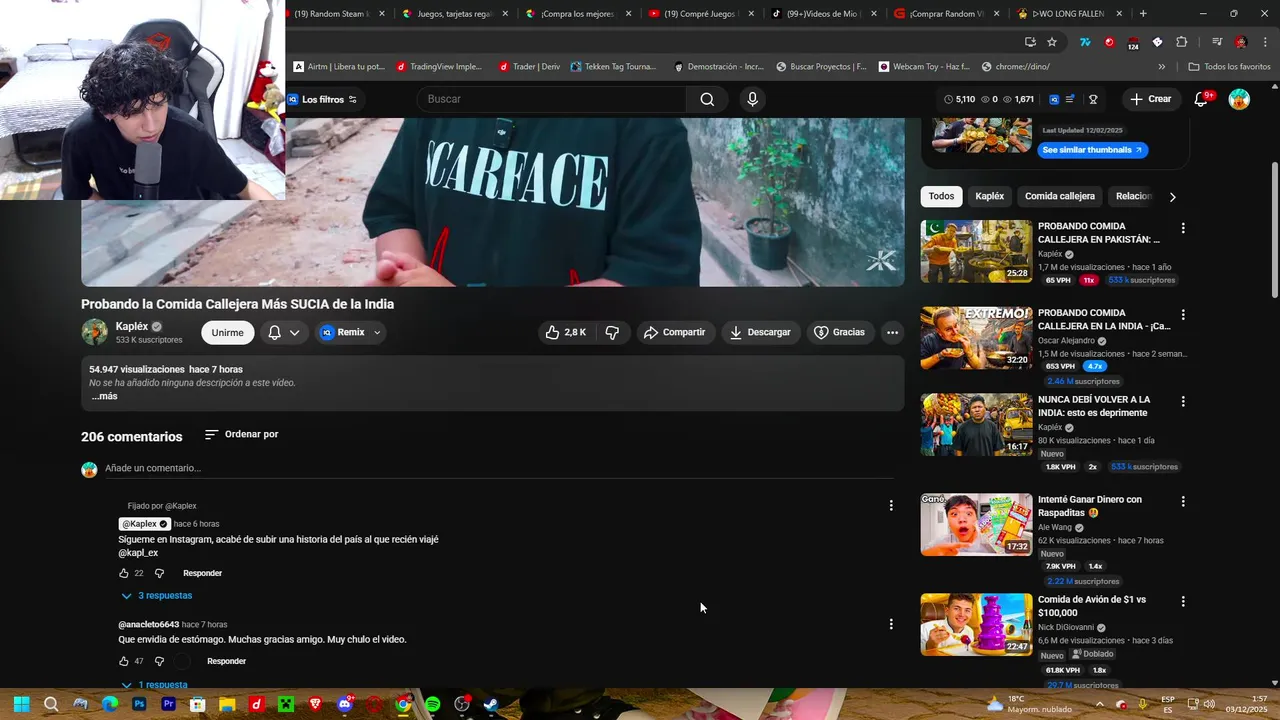Open Spotify from the taskbar
This screenshot has width=1280, height=720.
[432, 704]
